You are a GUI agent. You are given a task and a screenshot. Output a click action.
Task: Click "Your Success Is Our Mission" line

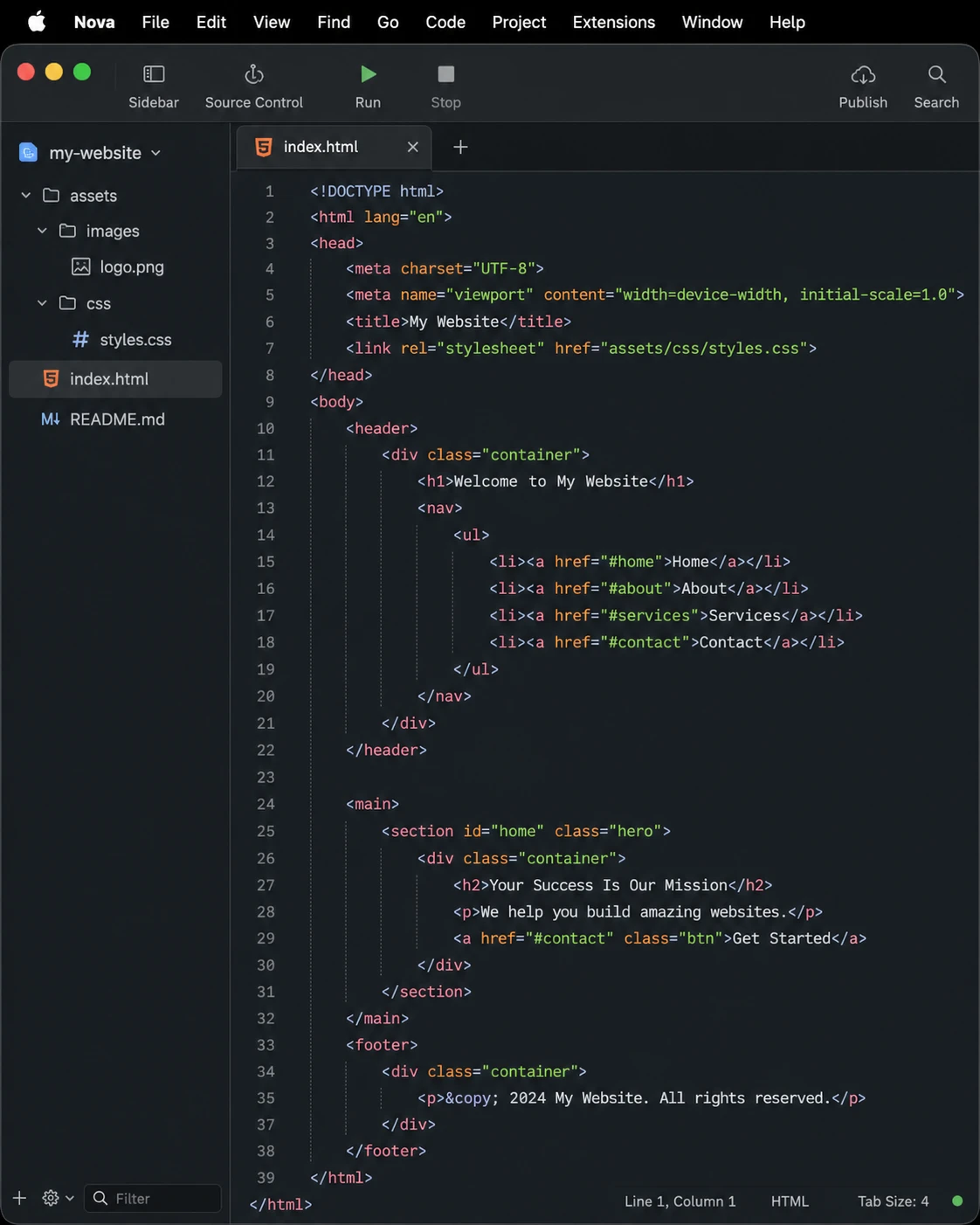coord(612,885)
